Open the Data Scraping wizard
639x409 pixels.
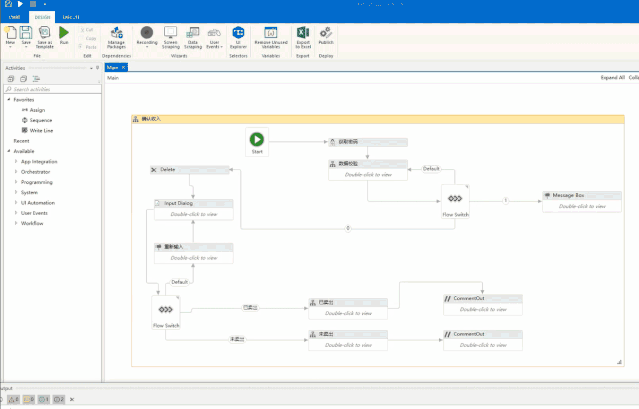(x=193, y=37)
